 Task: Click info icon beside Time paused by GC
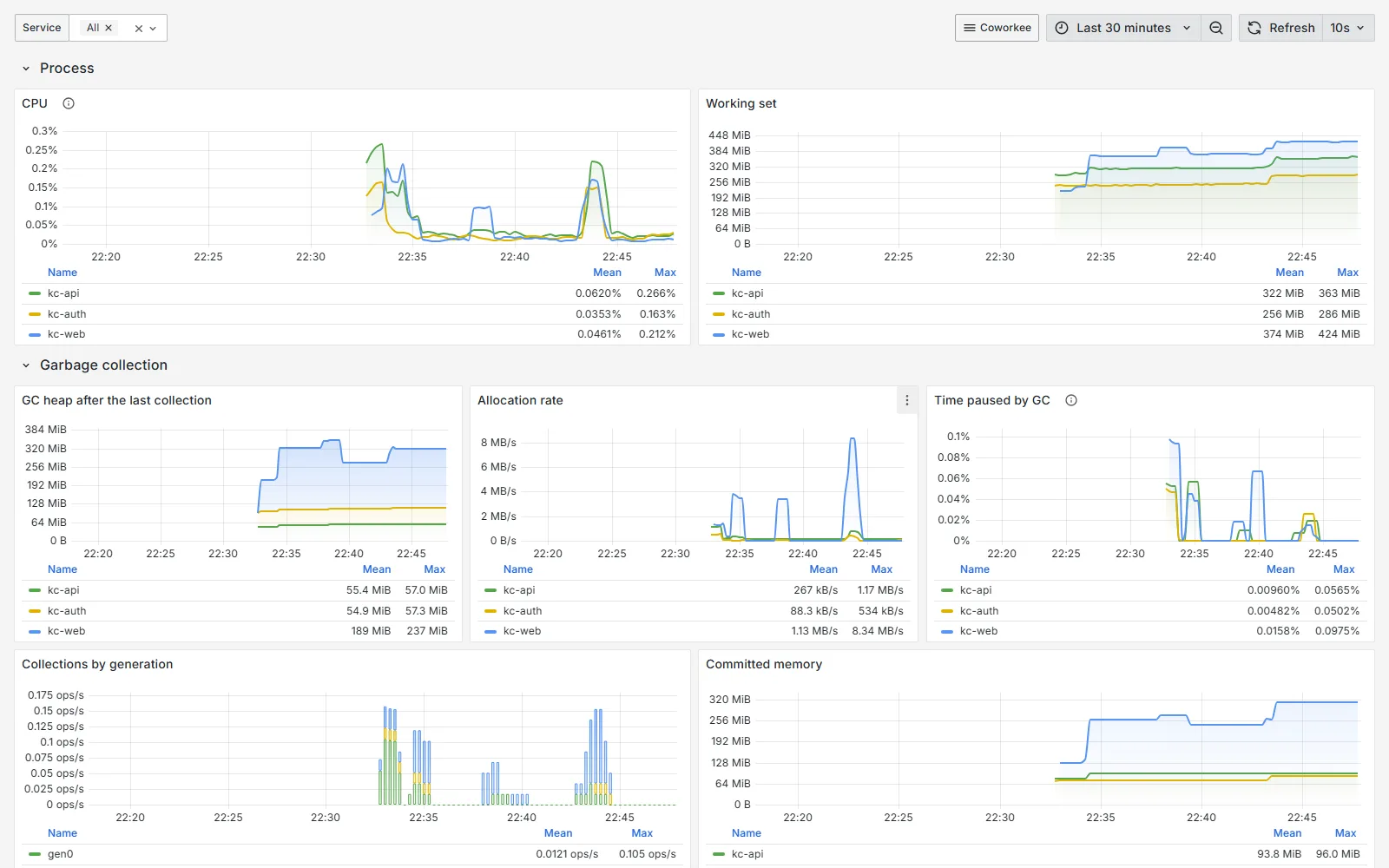point(1071,400)
